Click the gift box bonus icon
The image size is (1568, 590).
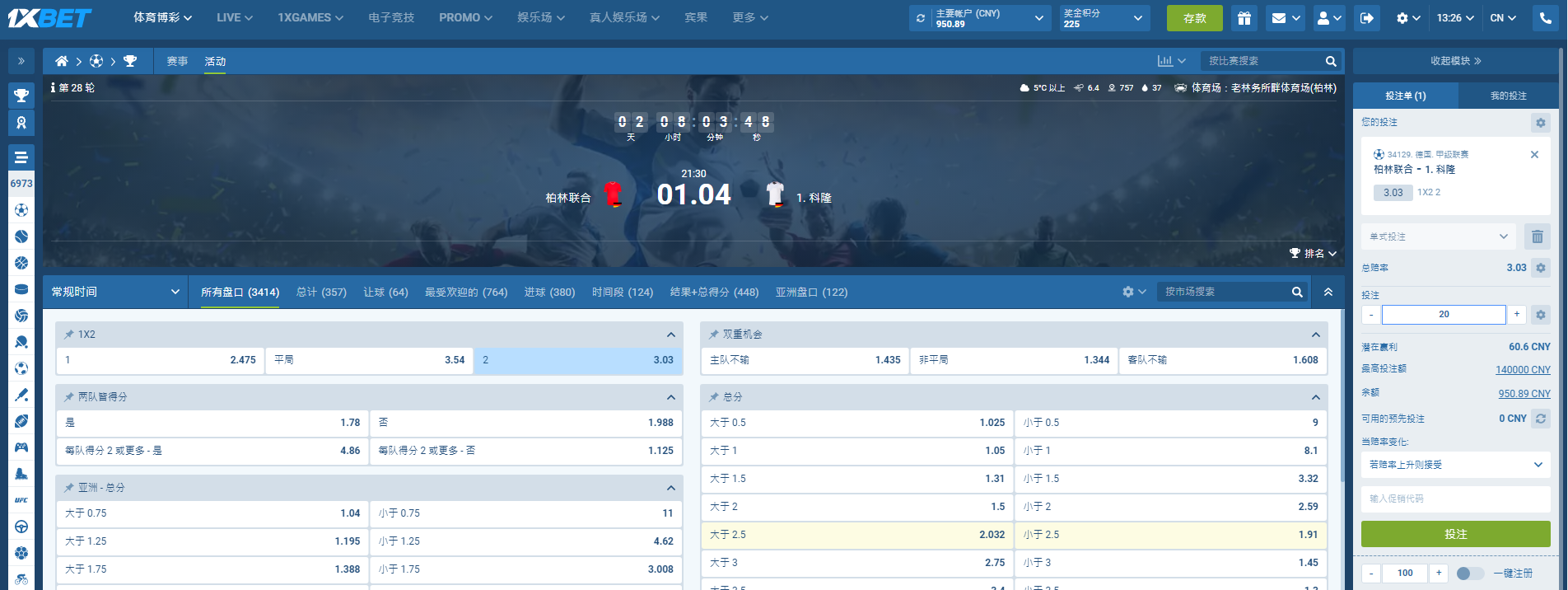tap(1244, 18)
